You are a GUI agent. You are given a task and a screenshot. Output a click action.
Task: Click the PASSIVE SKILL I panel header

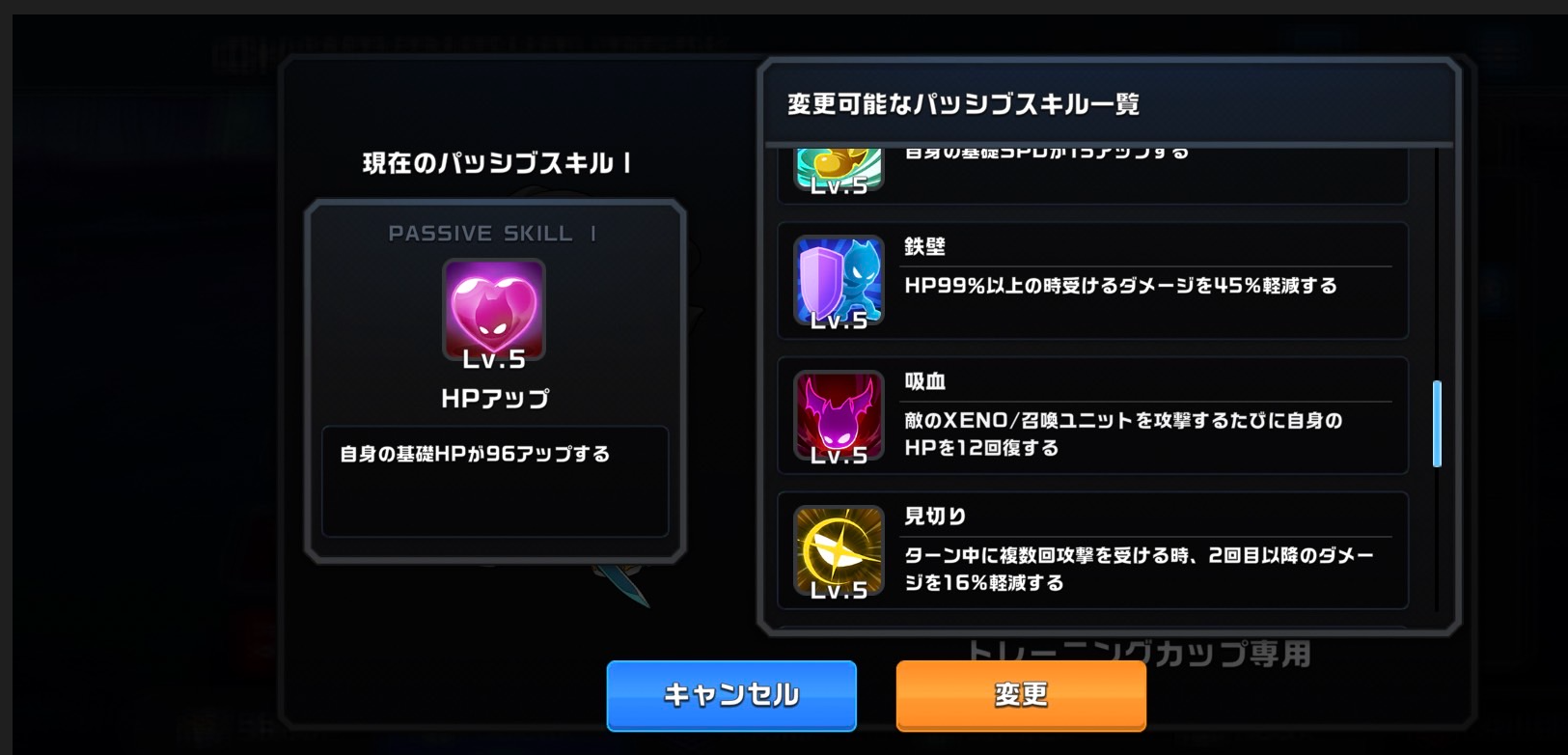(492, 234)
